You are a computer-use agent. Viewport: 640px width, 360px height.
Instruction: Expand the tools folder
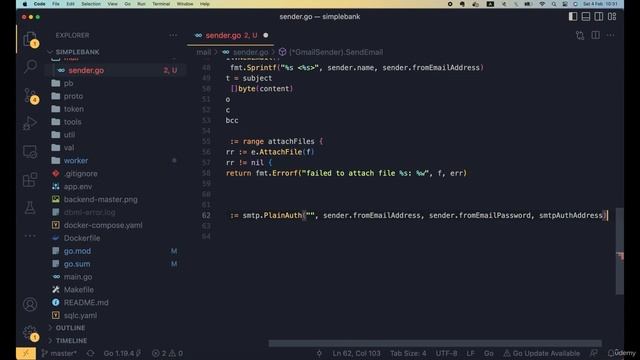point(72,122)
